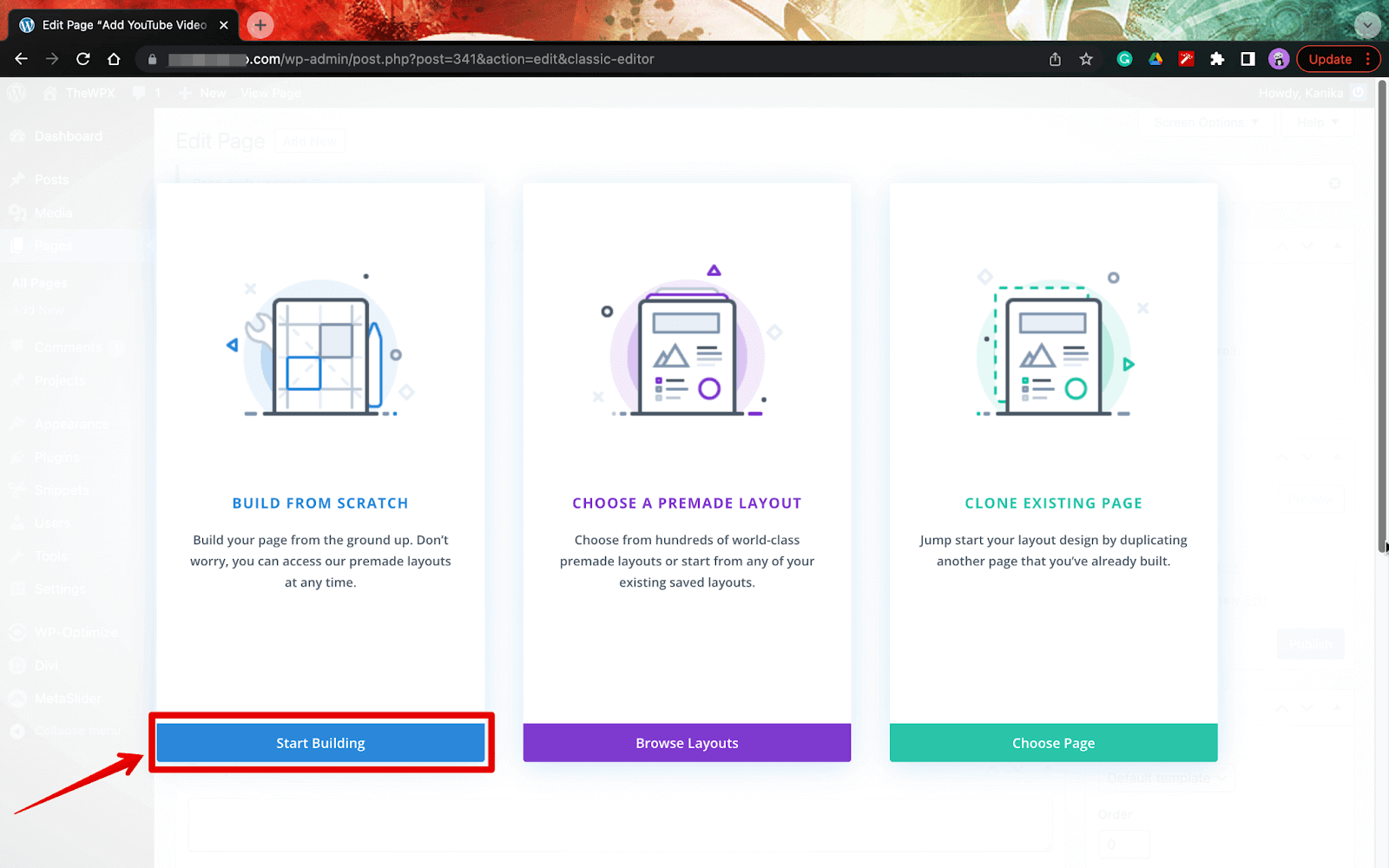Screen dimensions: 1389x868
Task: Select the Edit Page browser tab
Action: 123,25
